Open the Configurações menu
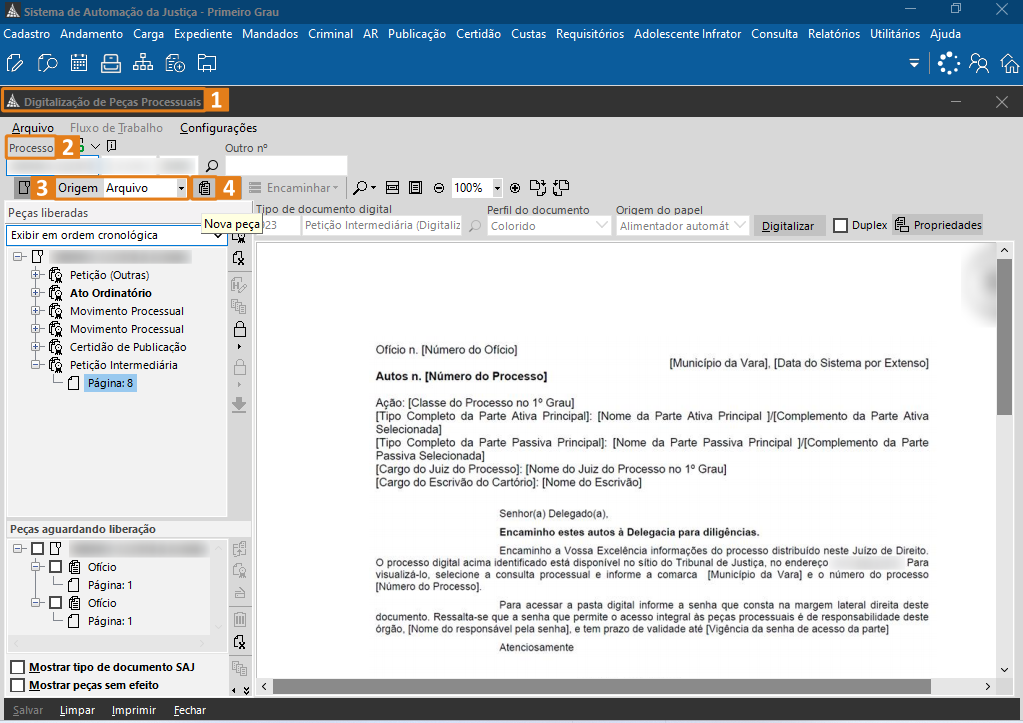The height and width of the screenshot is (723, 1023). tap(219, 128)
